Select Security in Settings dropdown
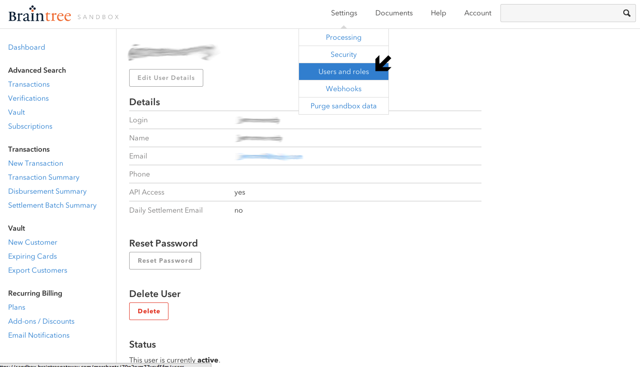This screenshot has width=640, height=367. tap(343, 54)
